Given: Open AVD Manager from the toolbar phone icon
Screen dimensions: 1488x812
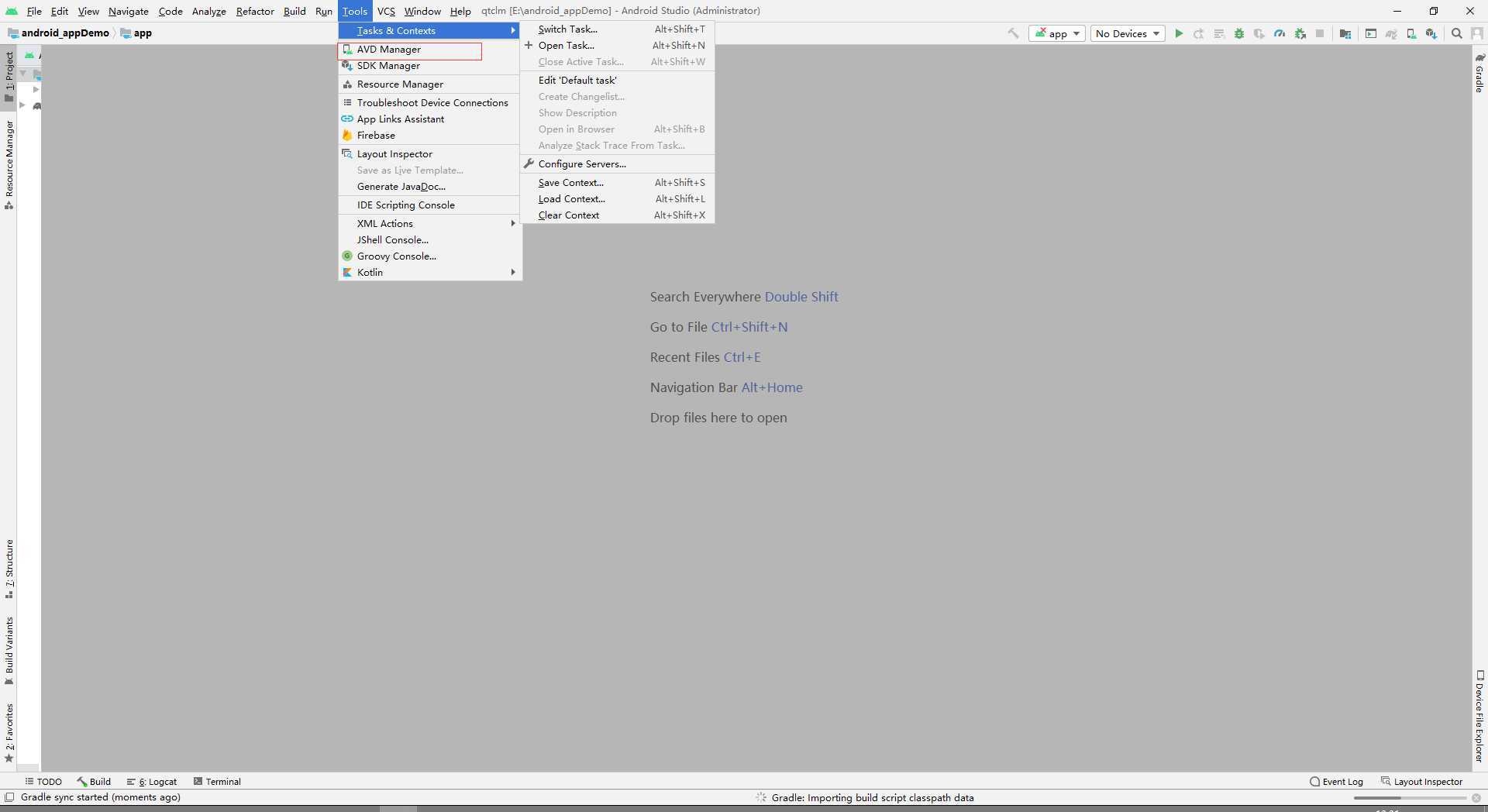Looking at the screenshot, I should pos(1411,33).
